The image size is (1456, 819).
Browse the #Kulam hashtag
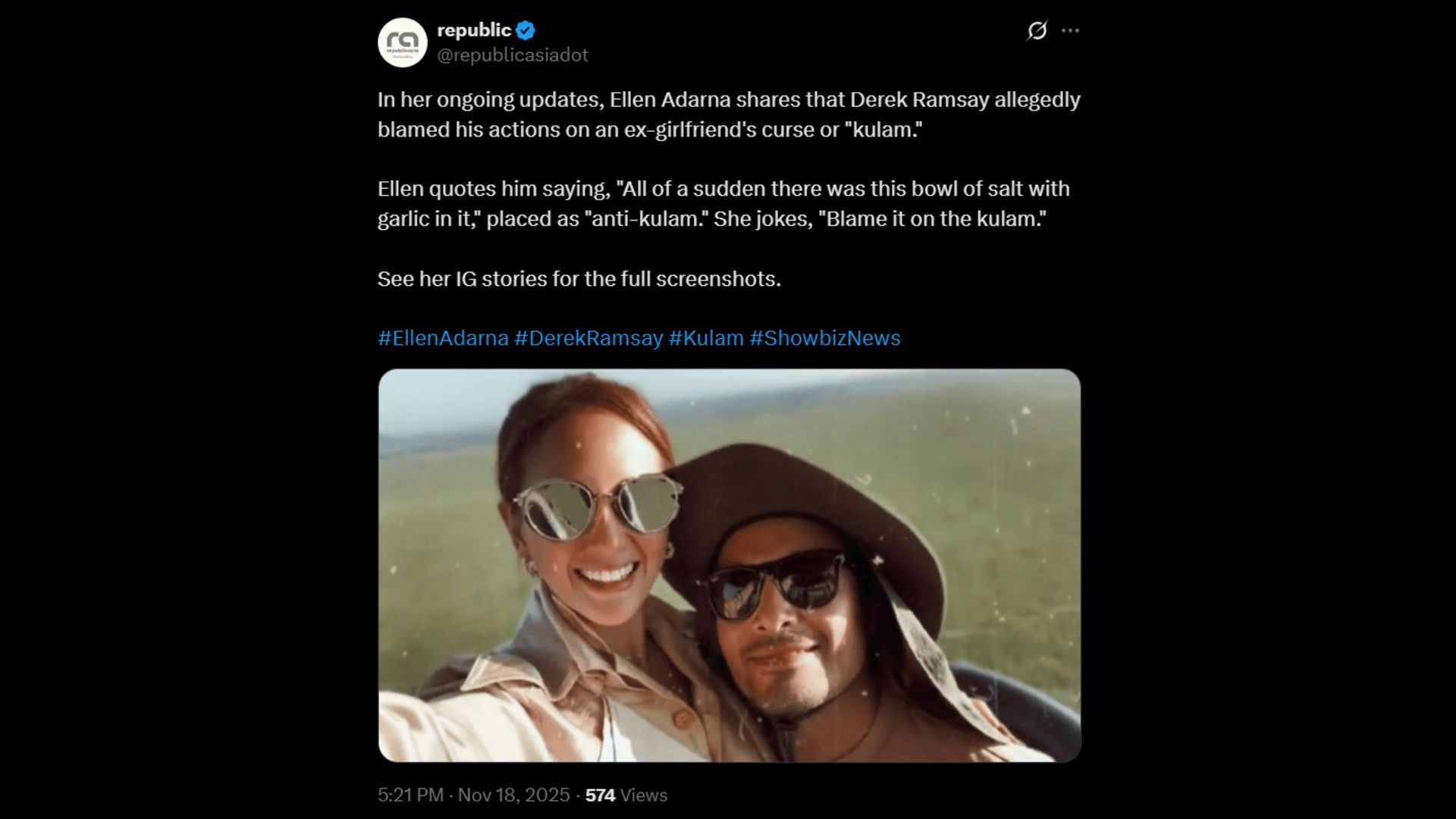(x=706, y=338)
